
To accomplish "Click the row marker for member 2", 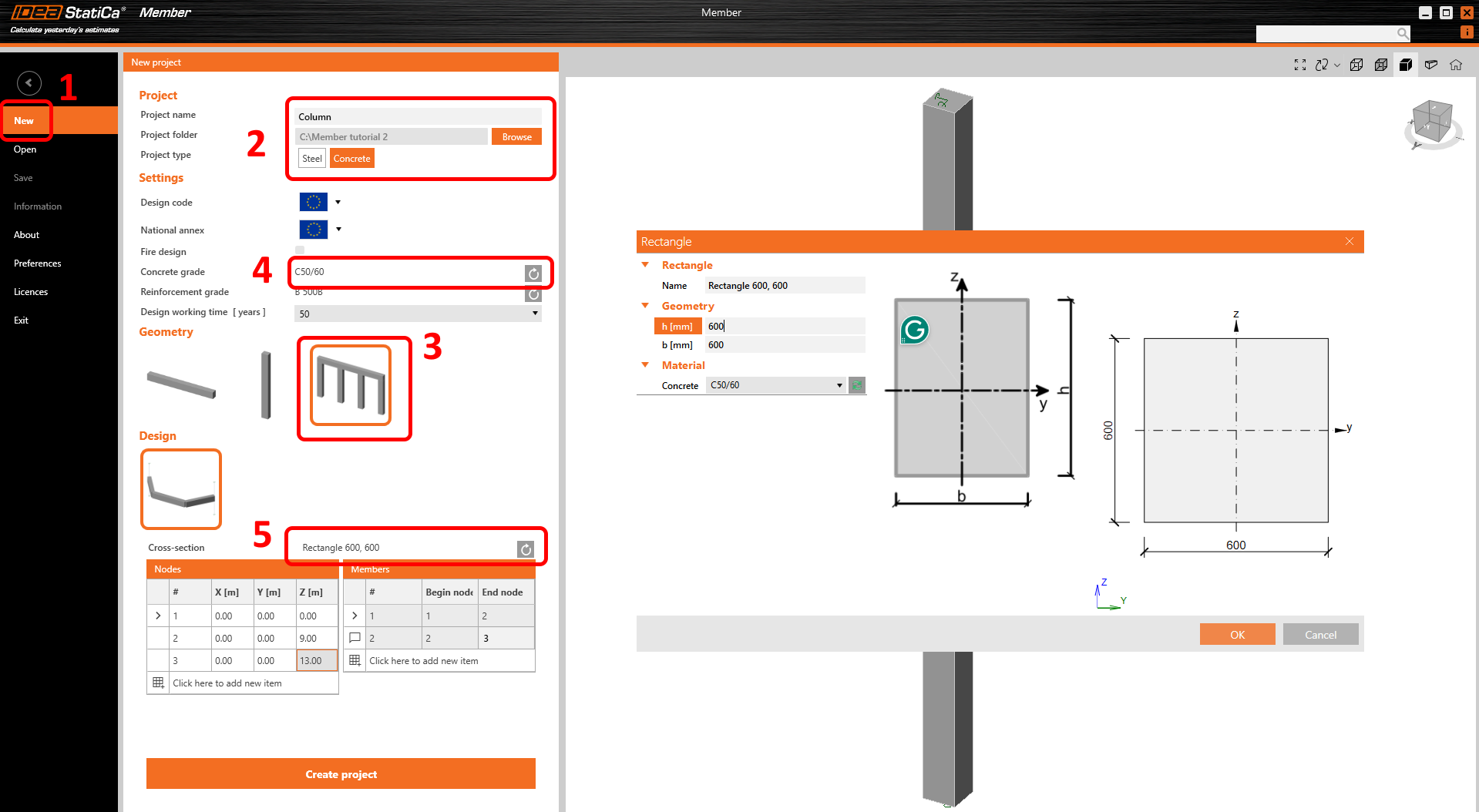I will 355,638.
